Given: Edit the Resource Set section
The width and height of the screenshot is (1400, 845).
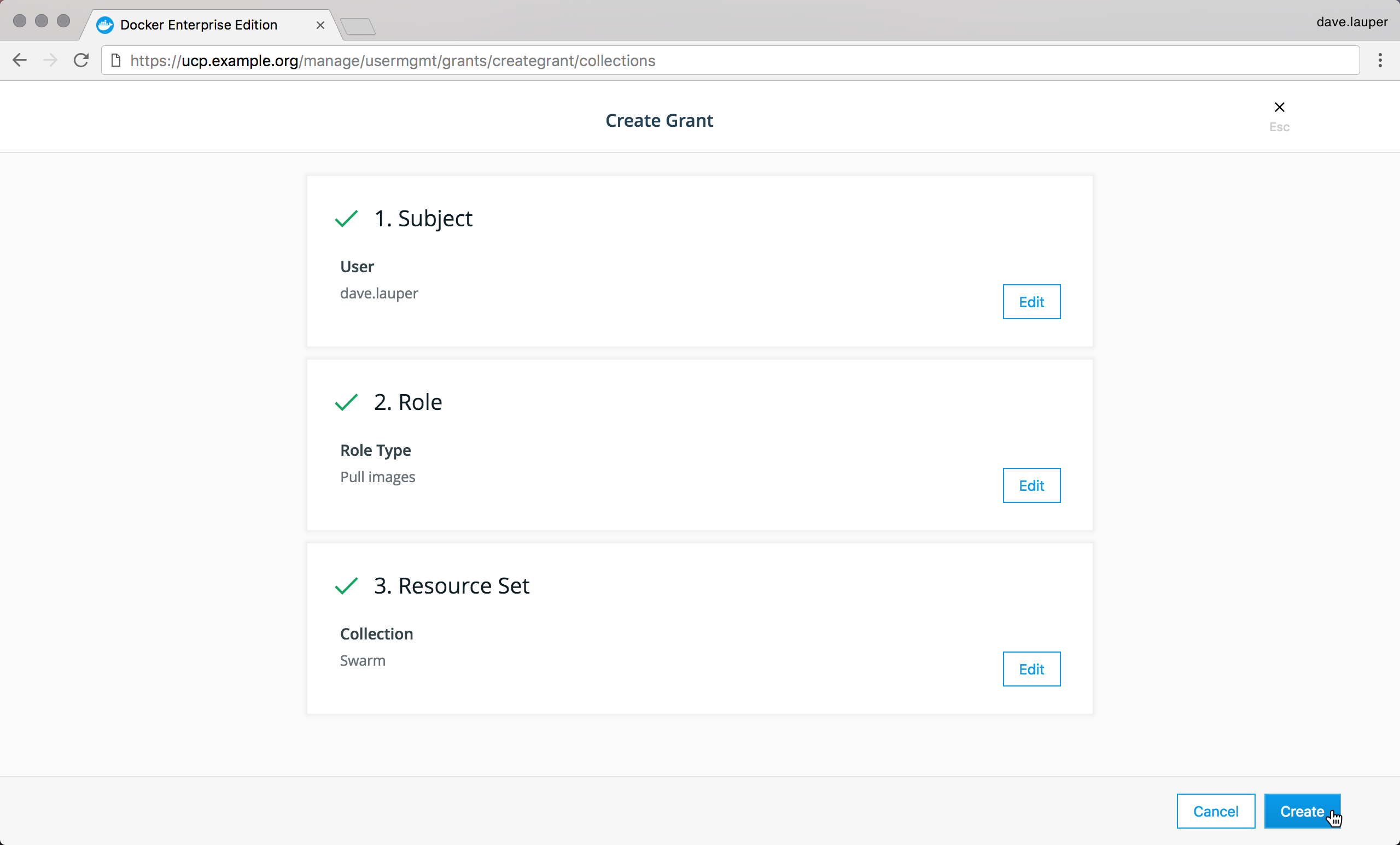Looking at the screenshot, I should coord(1031,669).
